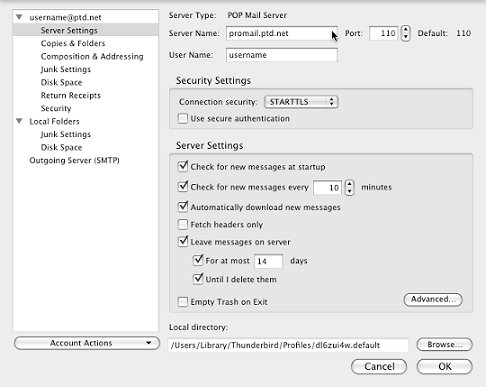Viewport: 486px width, 387px height.
Task: Click the Cancel button
Action: pyautogui.click(x=379, y=367)
